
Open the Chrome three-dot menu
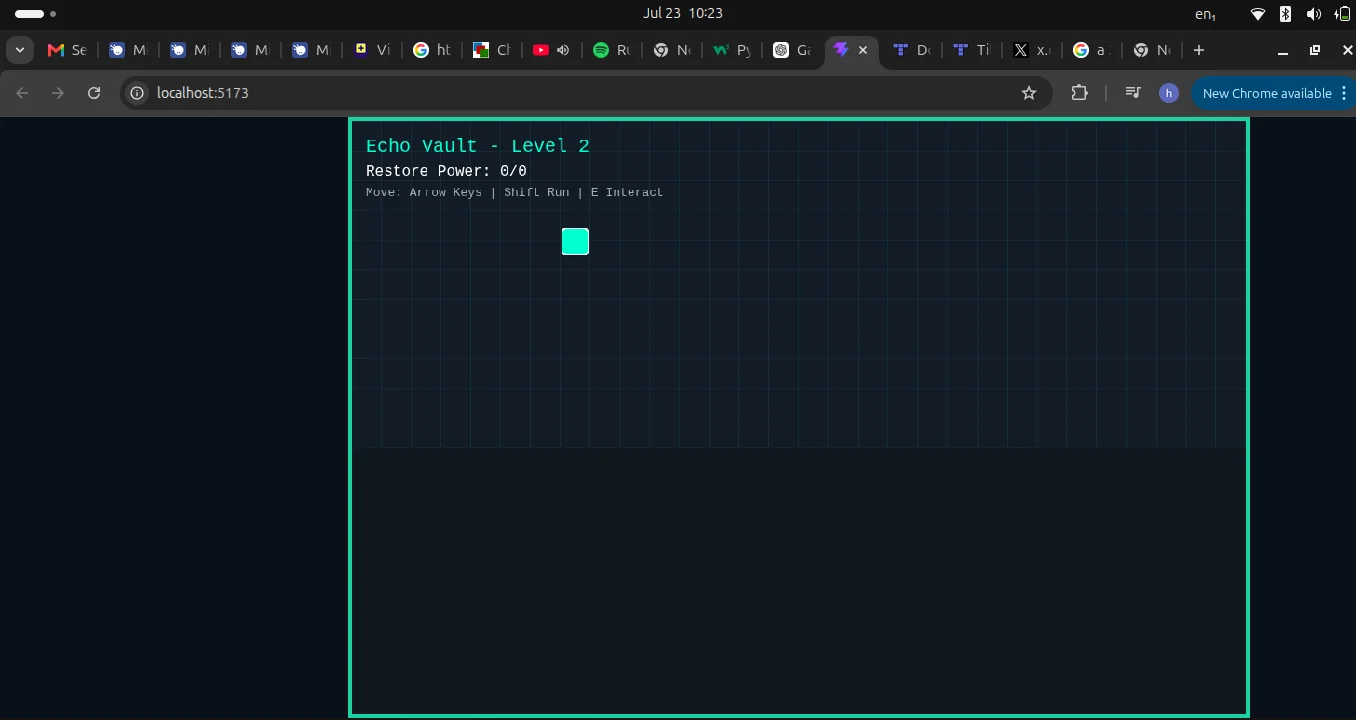point(1345,93)
